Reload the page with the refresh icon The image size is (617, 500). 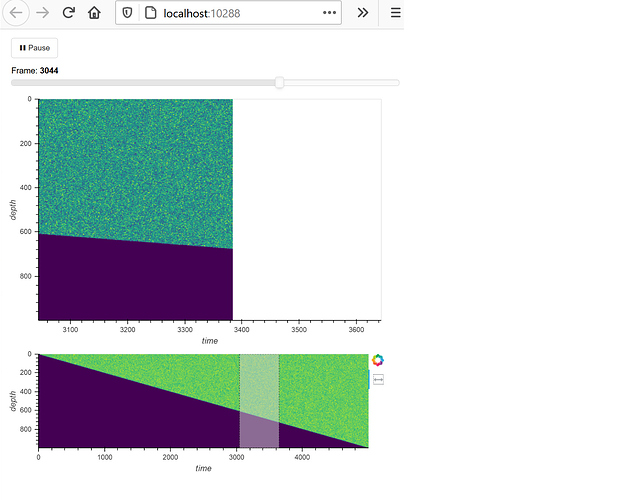68,13
